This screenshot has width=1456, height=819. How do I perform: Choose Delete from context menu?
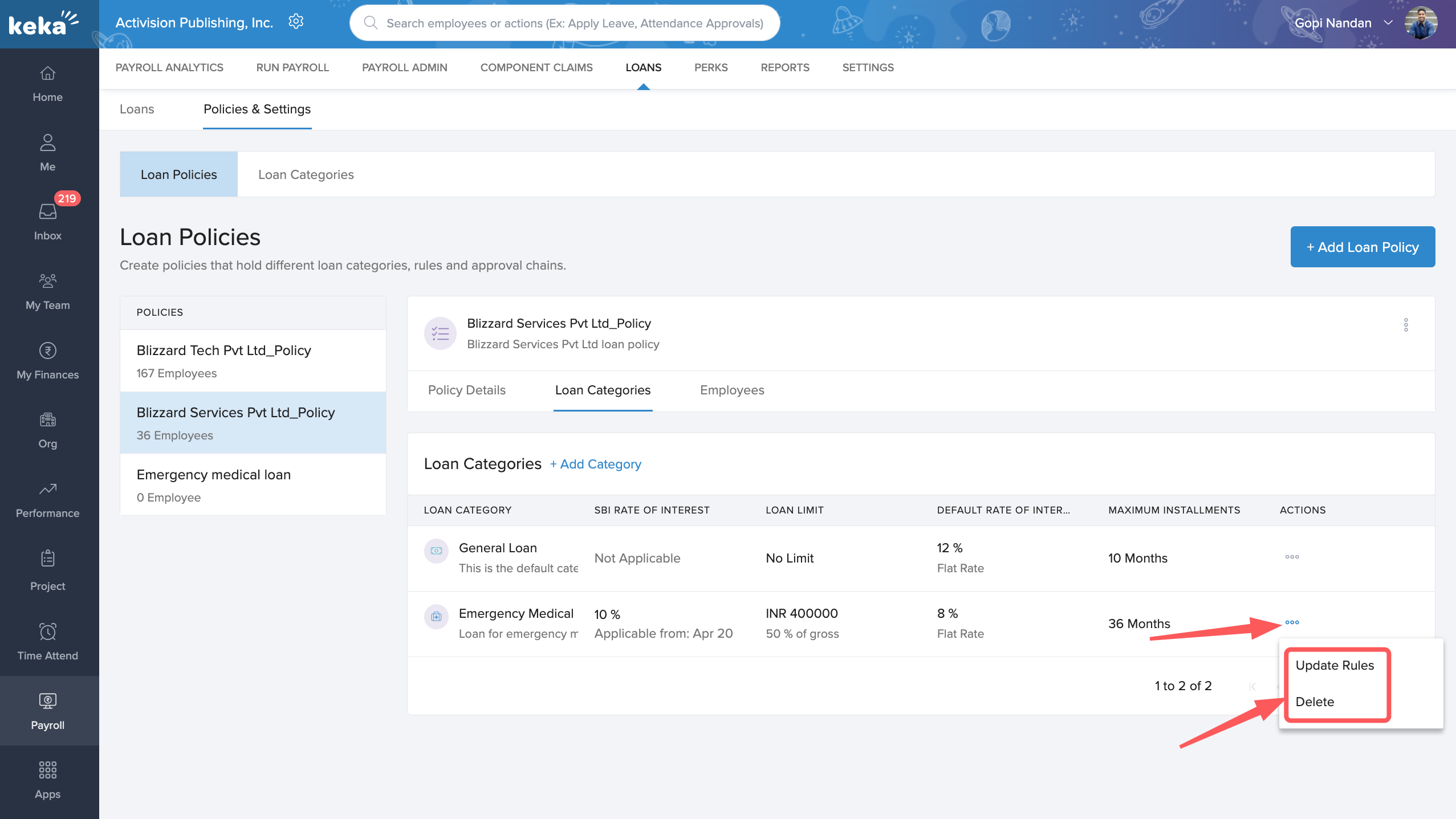(1315, 702)
